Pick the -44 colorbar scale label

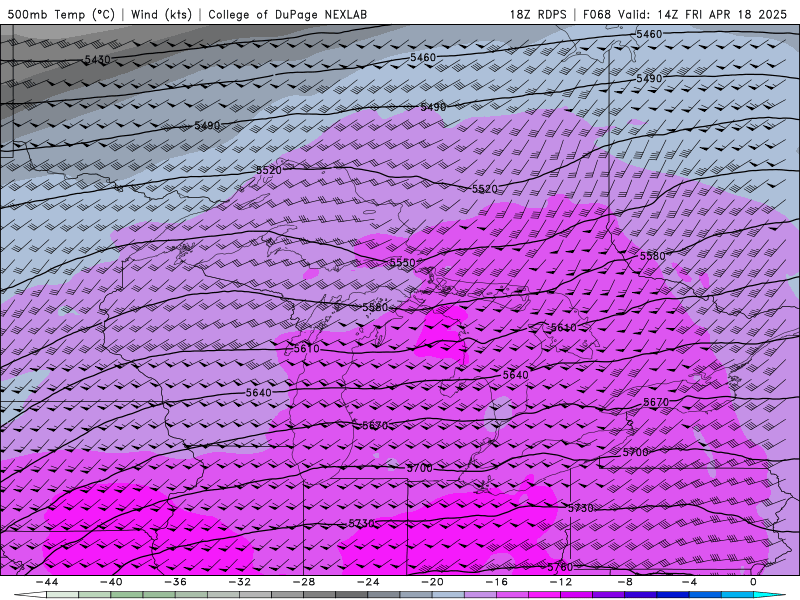coord(46,582)
